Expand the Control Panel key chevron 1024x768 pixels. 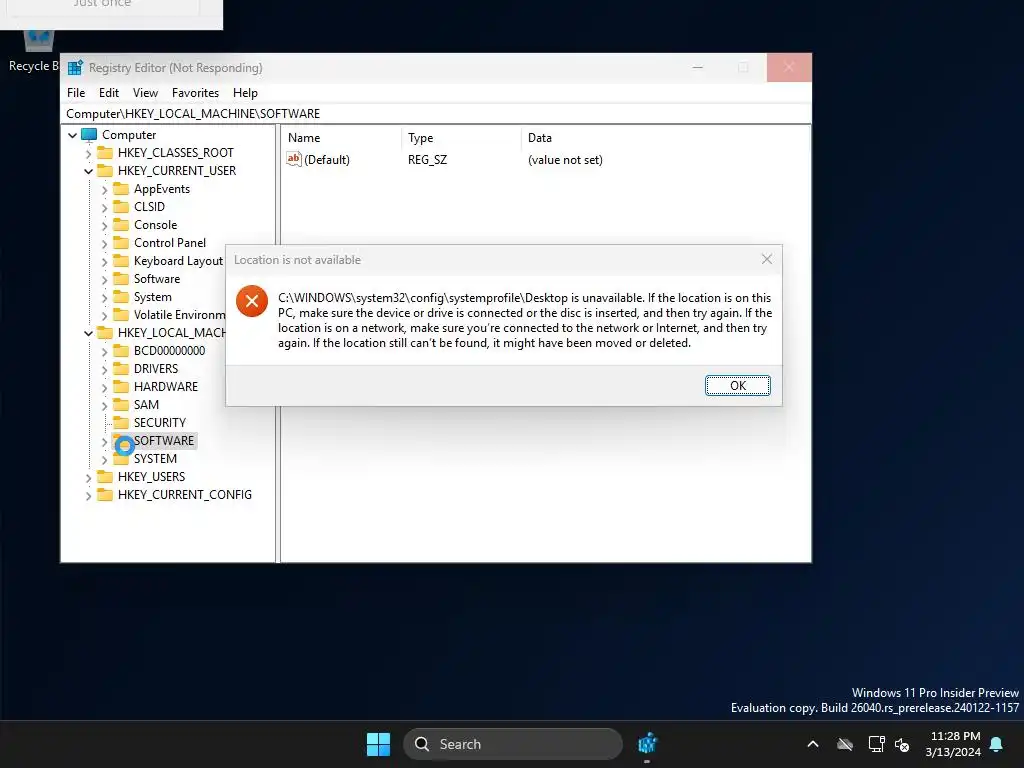click(x=104, y=244)
